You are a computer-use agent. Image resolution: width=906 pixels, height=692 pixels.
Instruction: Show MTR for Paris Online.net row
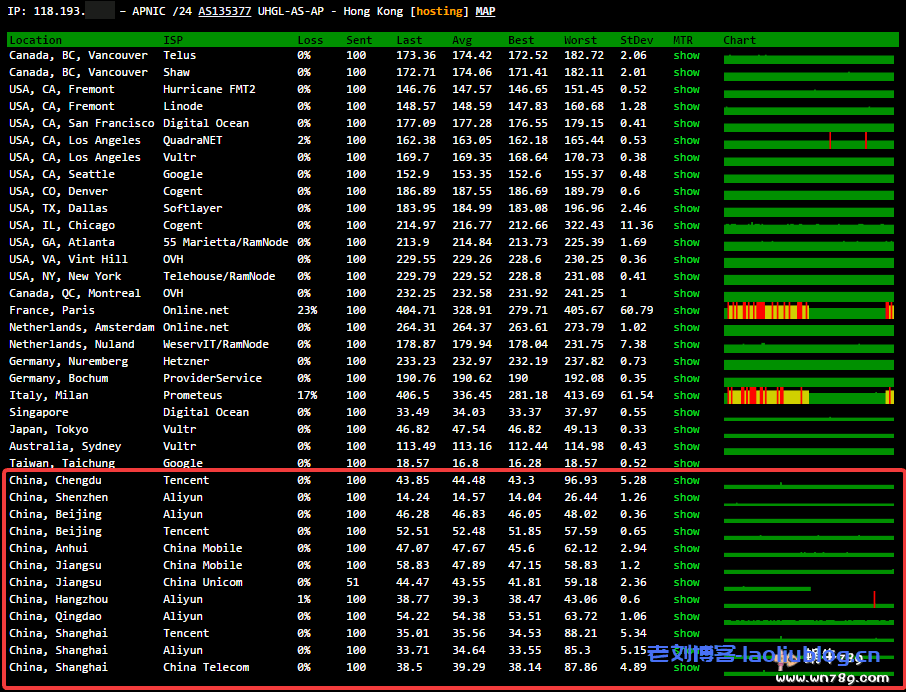click(686, 311)
